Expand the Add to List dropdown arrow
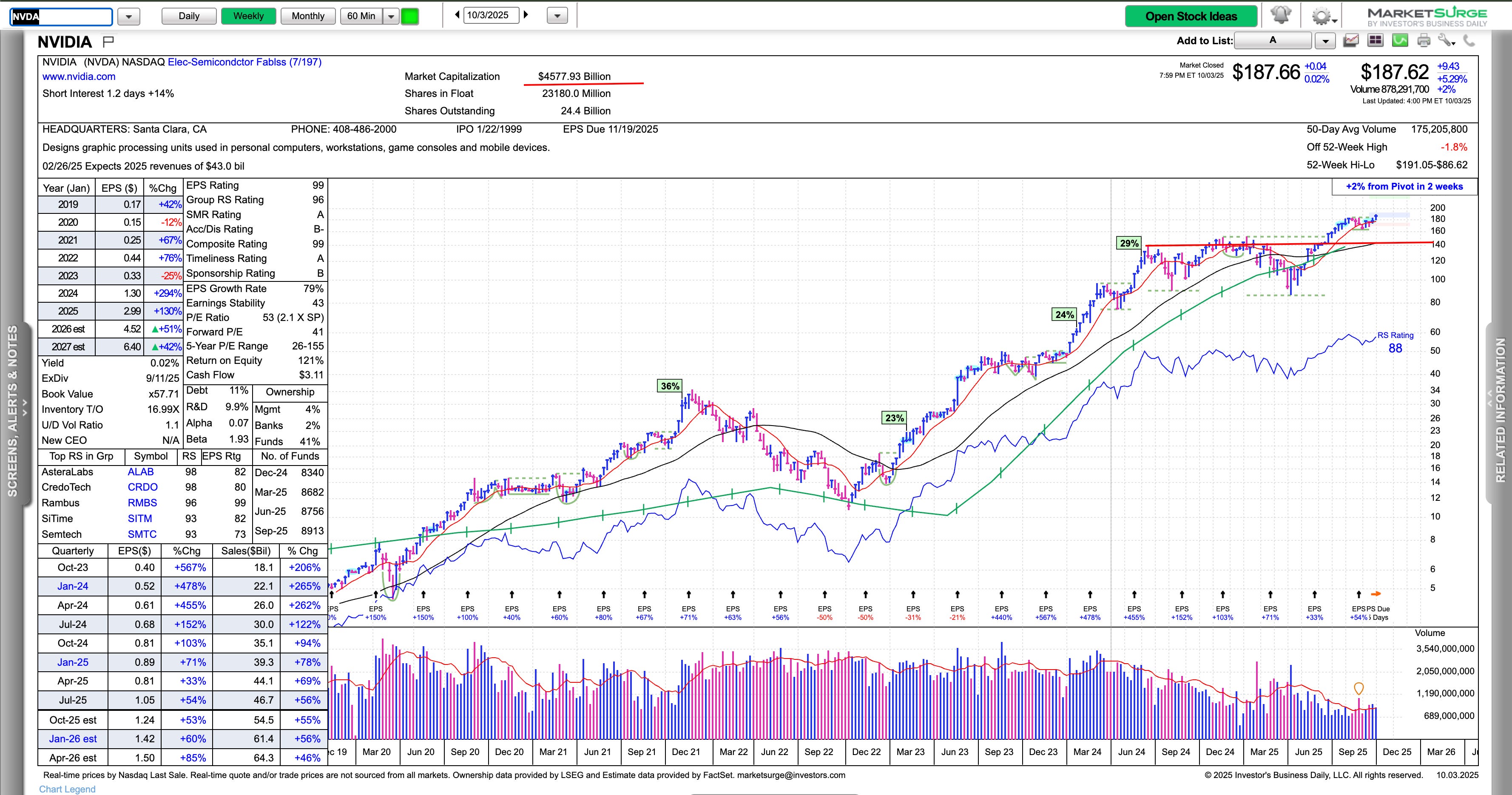1512x795 pixels. coord(1325,40)
